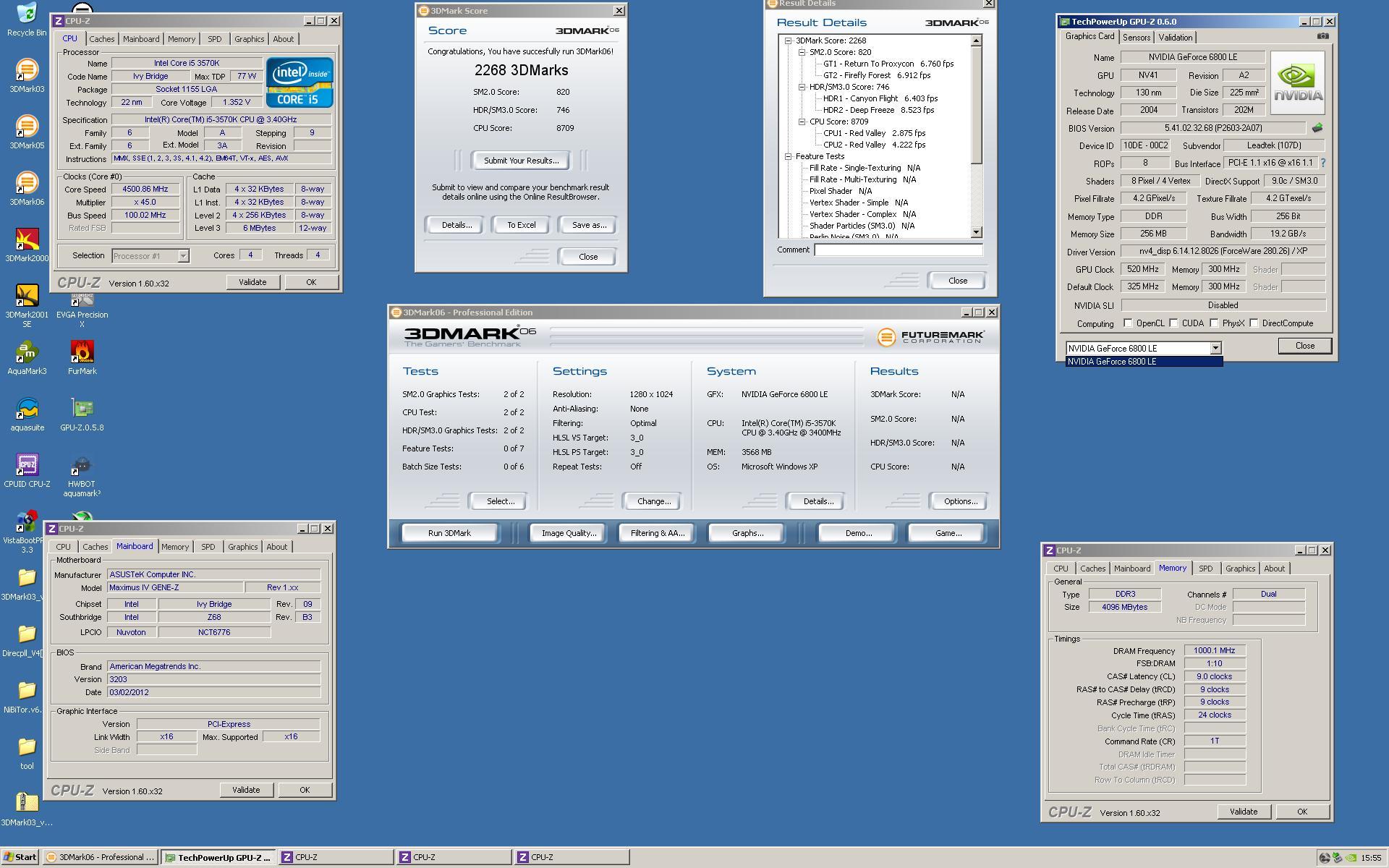
Task: Click the Result Details vertical scrollbar thumb
Action: click(x=976, y=105)
